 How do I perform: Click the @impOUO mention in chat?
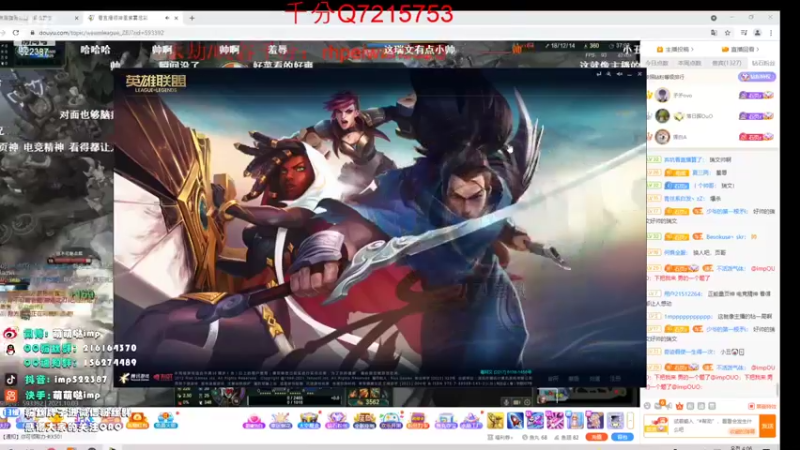point(762,268)
